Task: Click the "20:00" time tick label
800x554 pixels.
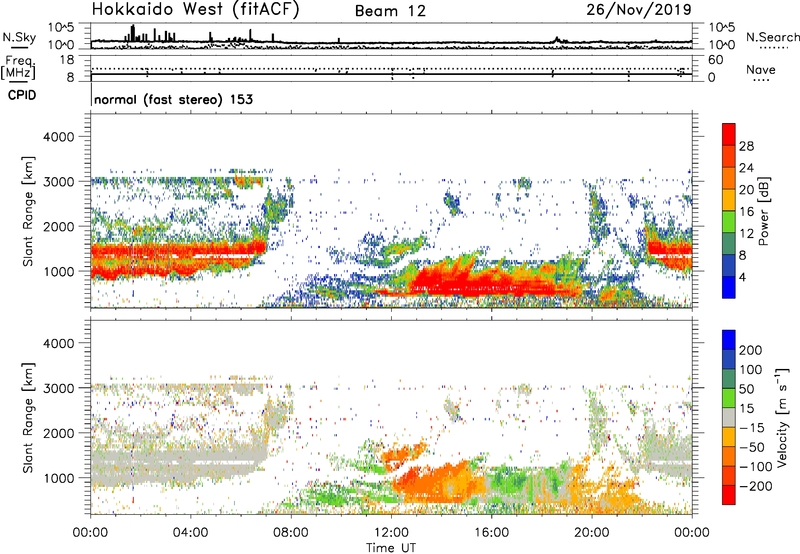Action: 592,533
